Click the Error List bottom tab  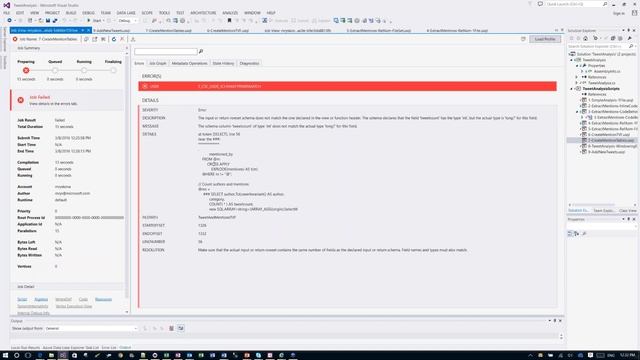109,347
